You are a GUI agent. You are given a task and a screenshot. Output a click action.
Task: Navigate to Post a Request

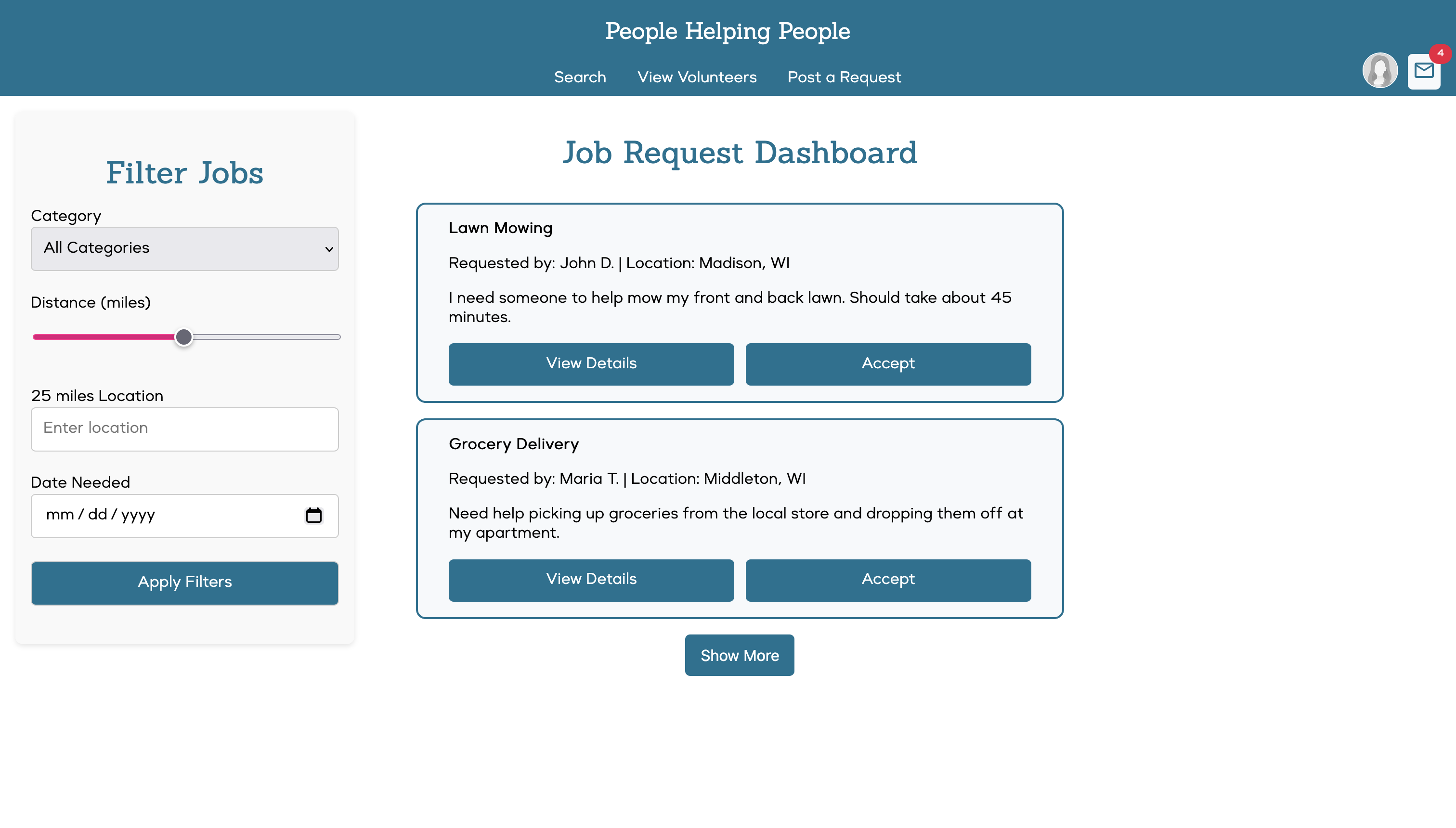844,77
